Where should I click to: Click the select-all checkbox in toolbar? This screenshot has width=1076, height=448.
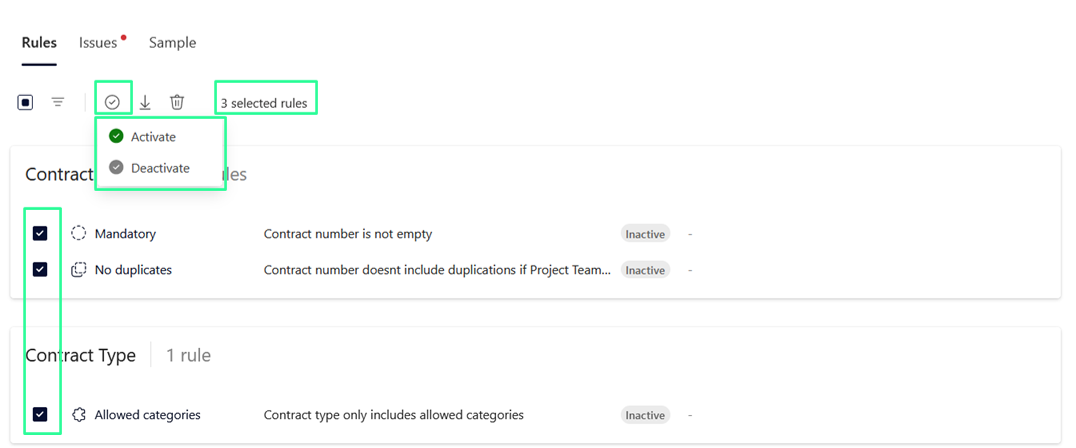[x=26, y=102]
